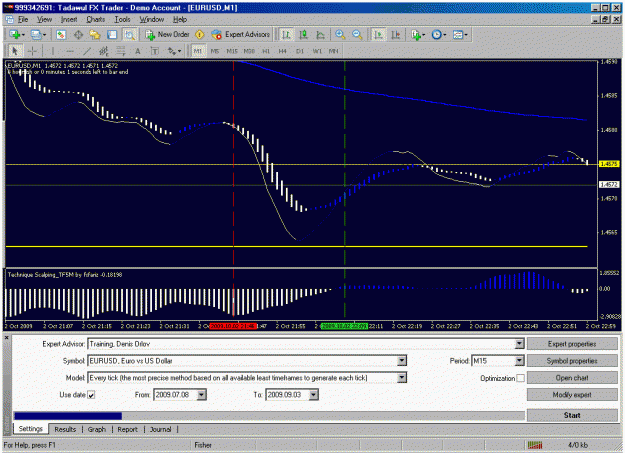
Task: Open the From date picker dropdown
Action: [x=202, y=395]
